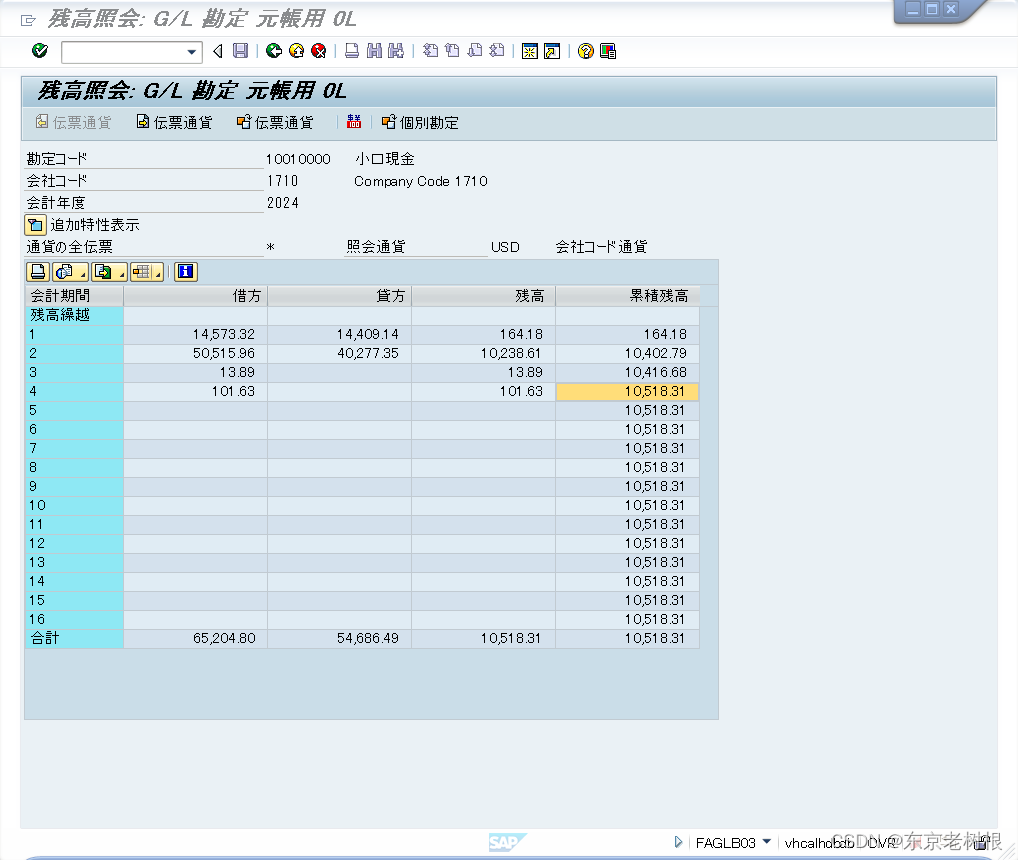1018x860 pixels.
Task: Click the 貸方 column header
Action: click(x=340, y=296)
